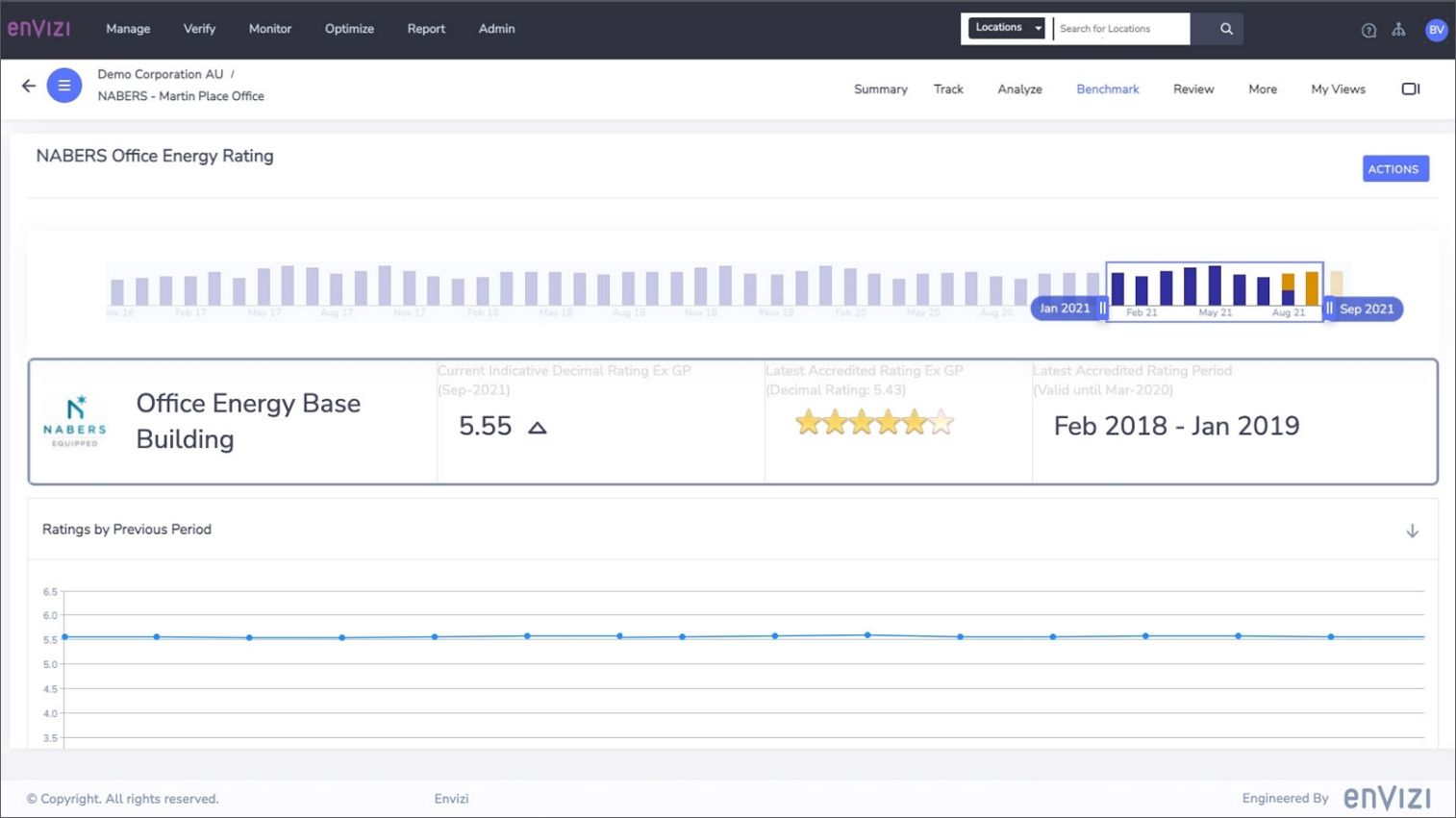Viewport: 1456px width, 818px height.
Task: Open the Admin menu
Action: click(x=496, y=29)
